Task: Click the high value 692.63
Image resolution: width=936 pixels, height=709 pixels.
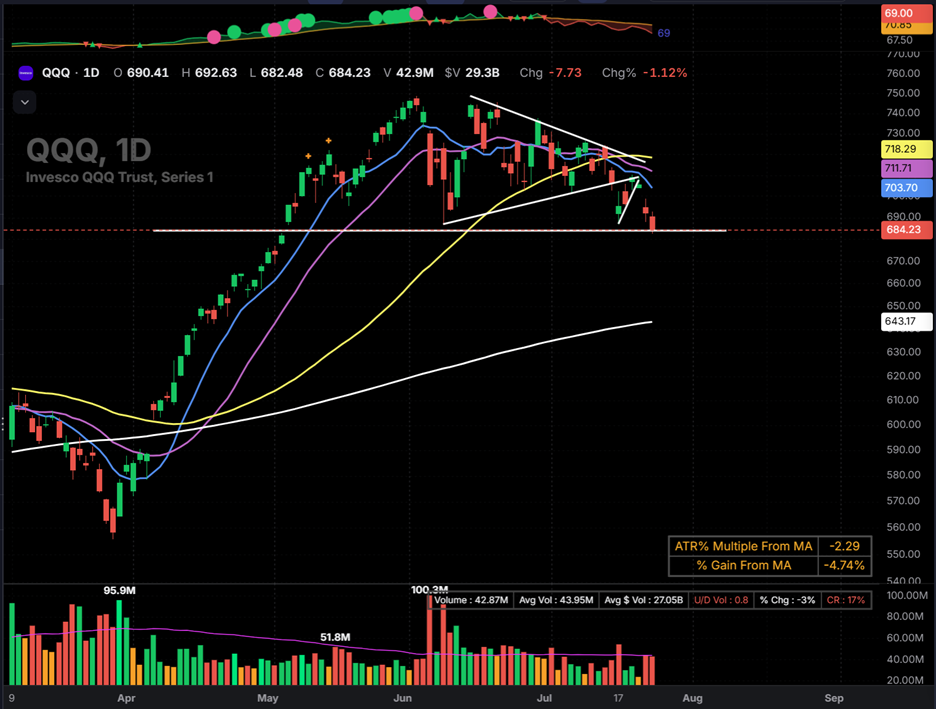Action: pos(216,73)
